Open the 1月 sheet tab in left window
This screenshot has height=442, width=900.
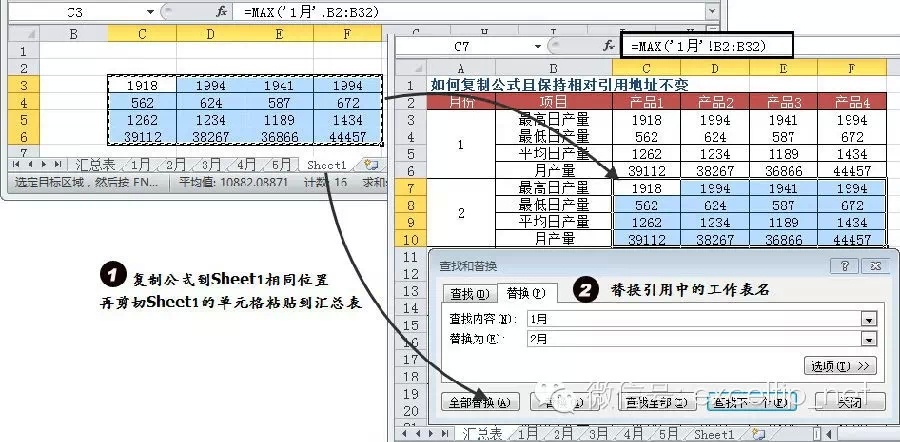click(x=139, y=165)
